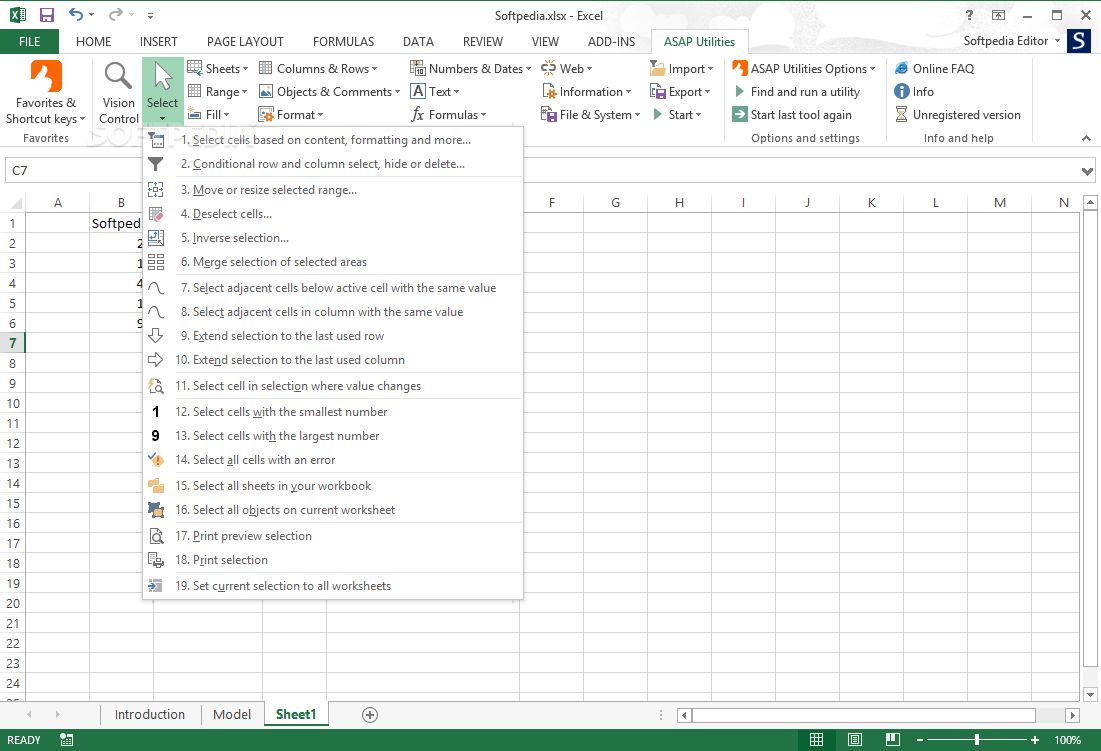Collapse the ribbon with the caret arrow
Viewport: 1101px width, 751px height.
click(x=1086, y=138)
